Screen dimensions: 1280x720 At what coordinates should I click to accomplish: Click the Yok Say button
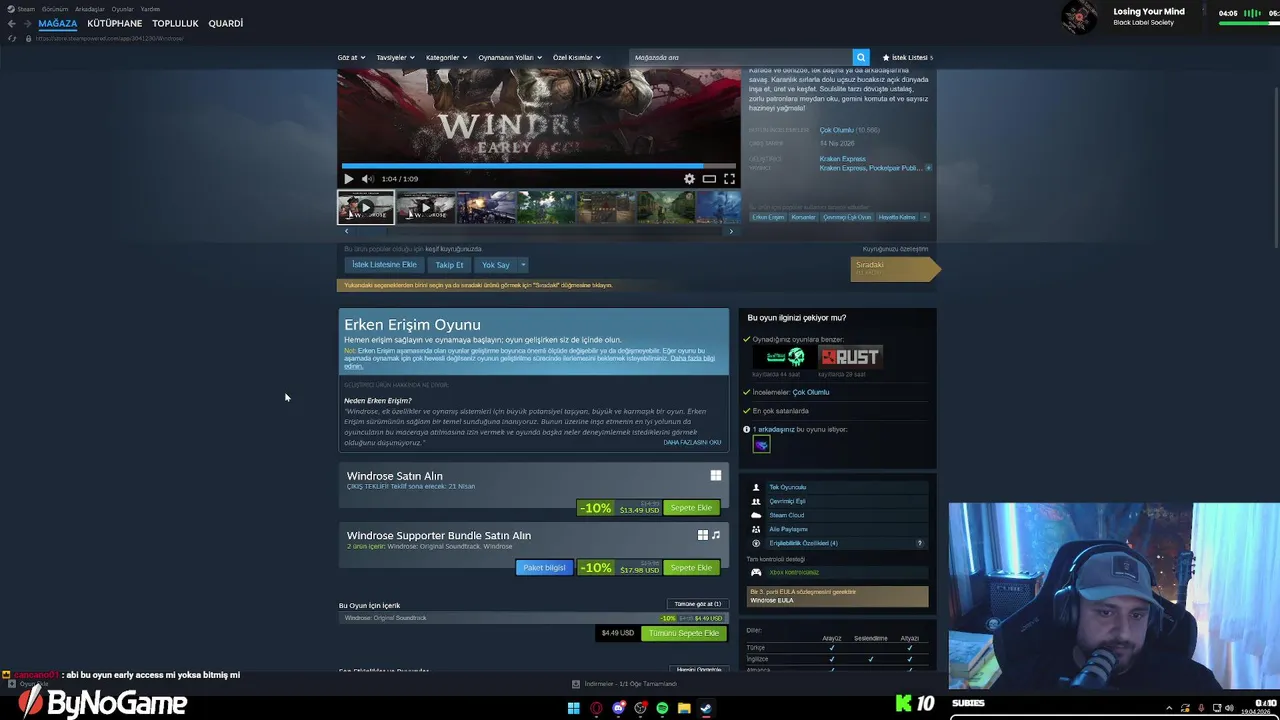[x=496, y=264]
